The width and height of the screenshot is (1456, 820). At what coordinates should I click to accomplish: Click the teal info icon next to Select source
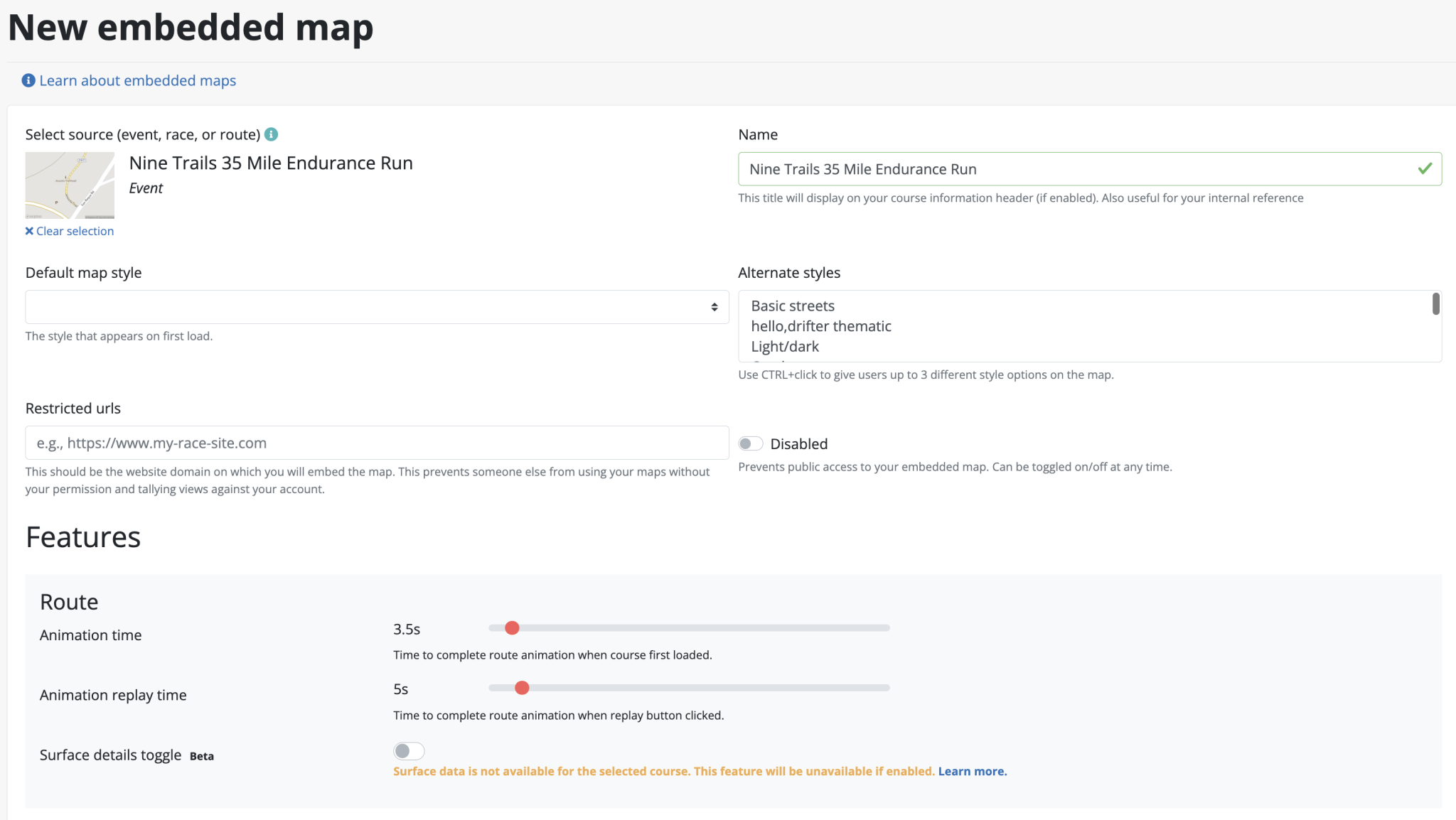pos(271,134)
